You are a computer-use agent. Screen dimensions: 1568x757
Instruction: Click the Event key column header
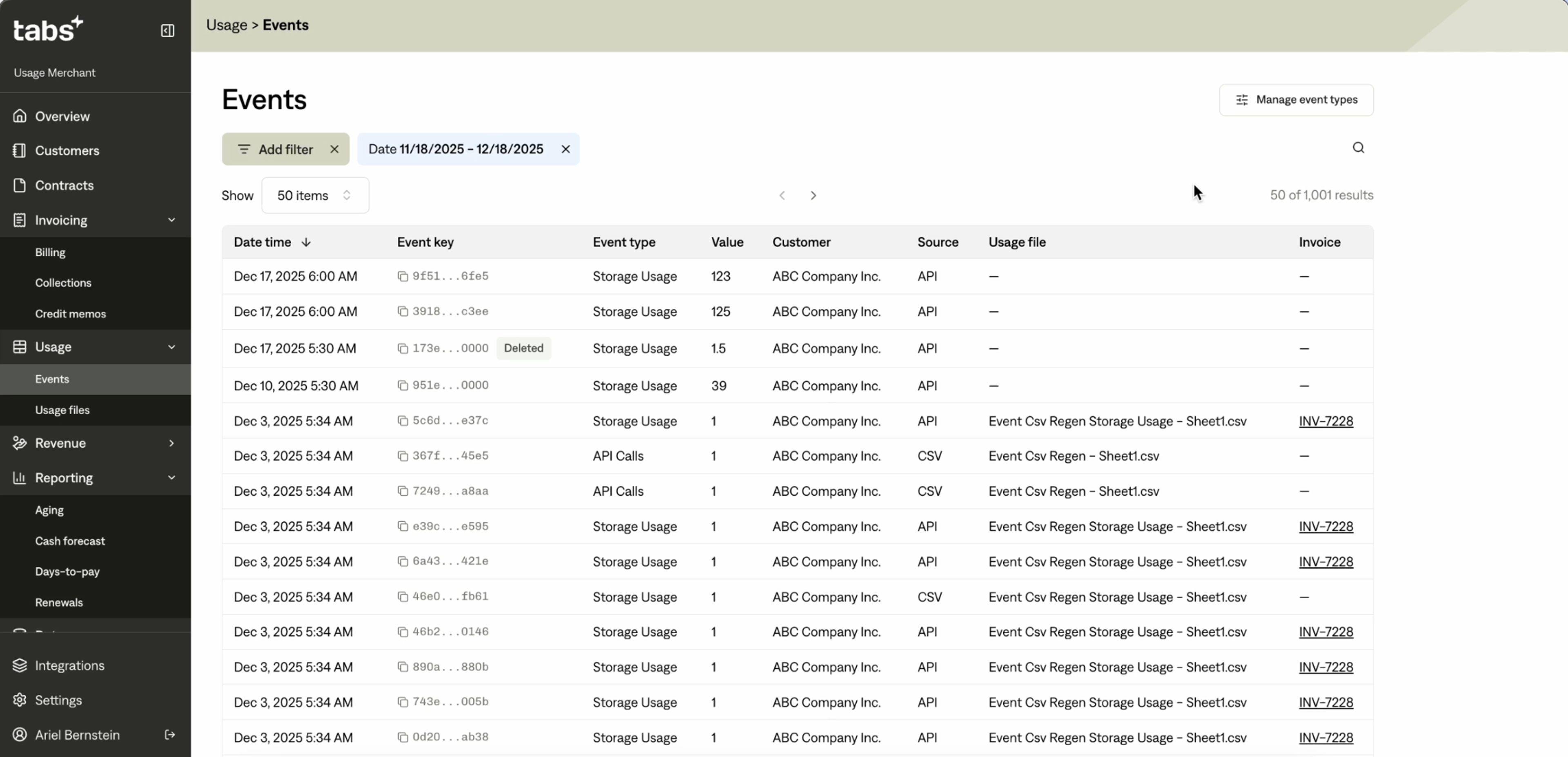425,242
